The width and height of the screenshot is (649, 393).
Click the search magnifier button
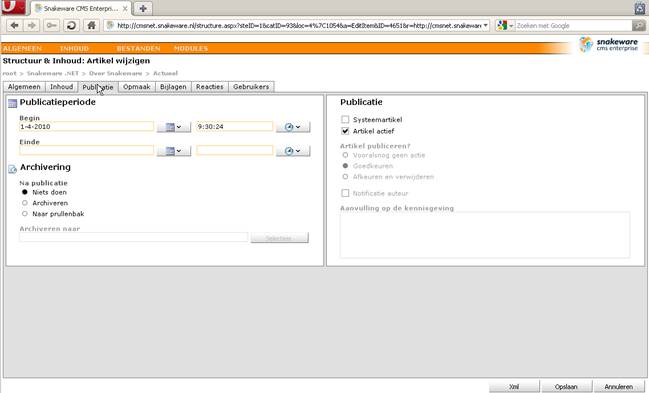pyautogui.click(x=639, y=25)
